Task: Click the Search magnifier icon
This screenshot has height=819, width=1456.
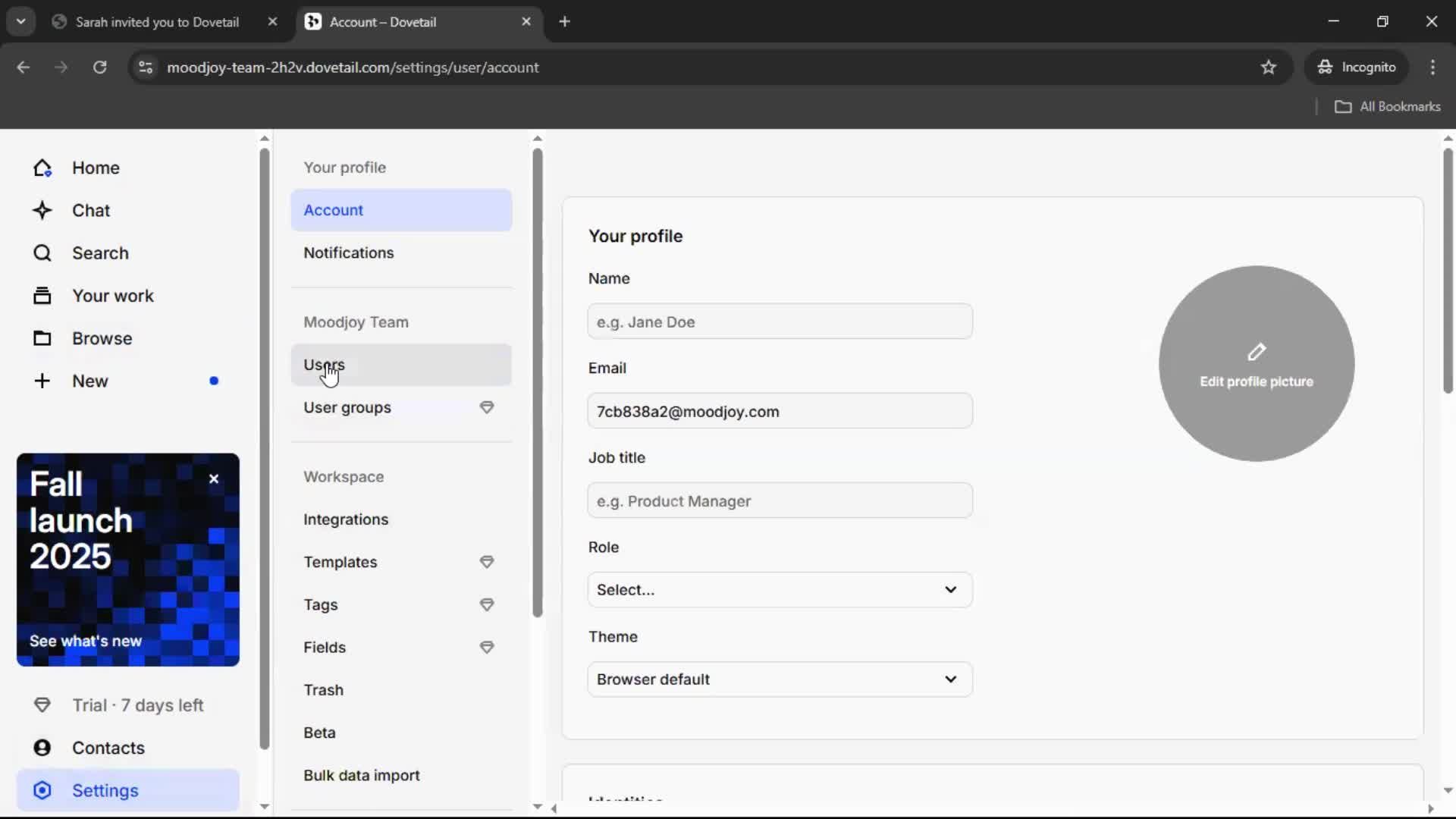Action: (x=42, y=253)
